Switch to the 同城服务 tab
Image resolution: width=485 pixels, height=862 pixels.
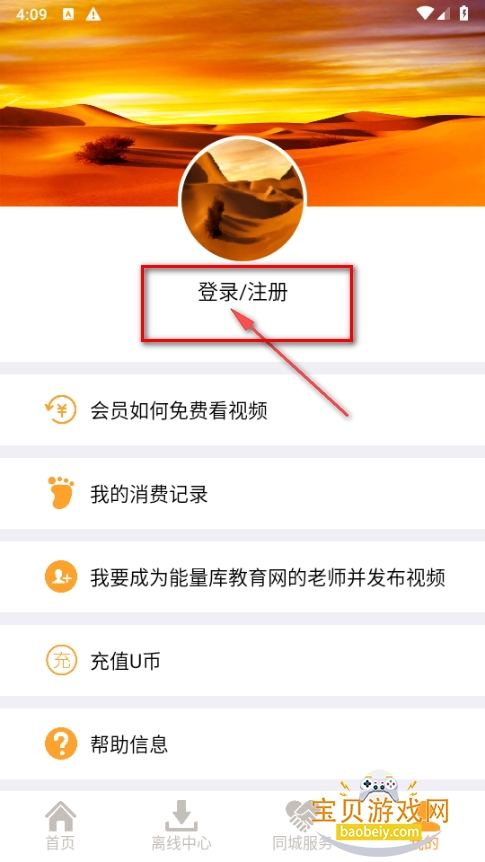[302, 826]
